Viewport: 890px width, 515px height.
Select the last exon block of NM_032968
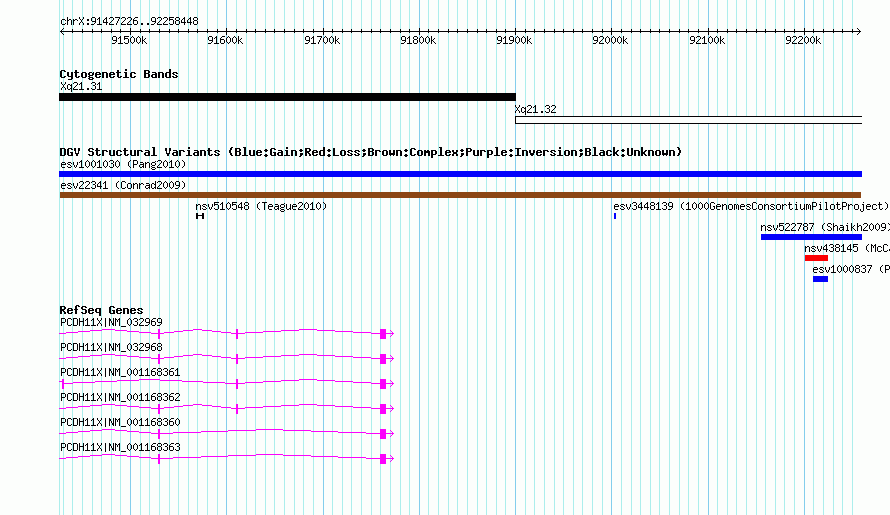(x=383, y=359)
